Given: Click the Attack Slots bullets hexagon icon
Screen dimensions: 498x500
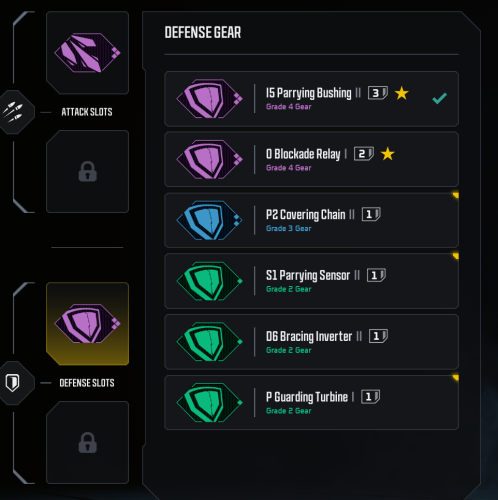Looking at the screenshot, I should pos(13,112).
